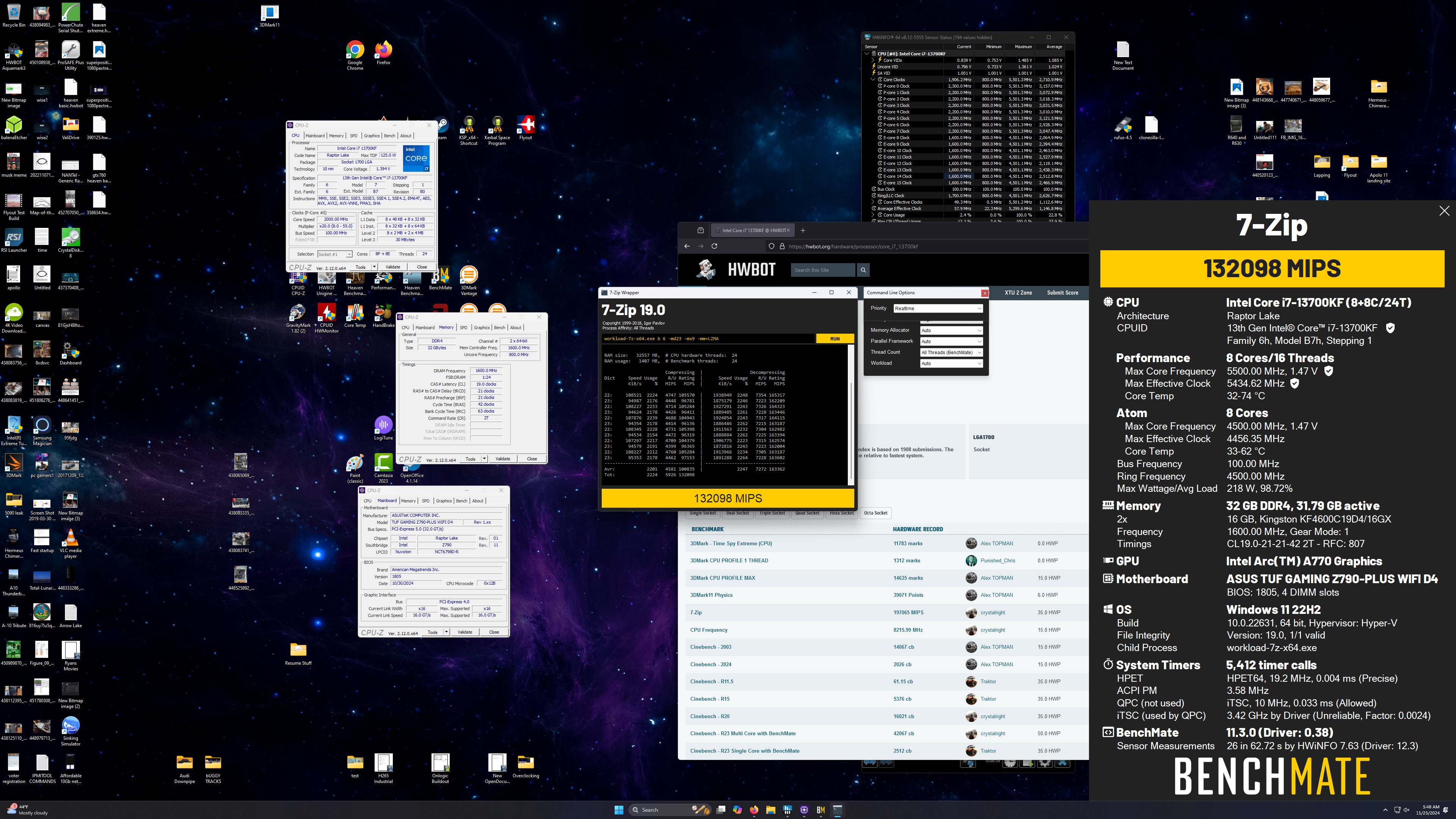
Task: Open the Parallel Framework dropdown
Action: coord(951,341)
